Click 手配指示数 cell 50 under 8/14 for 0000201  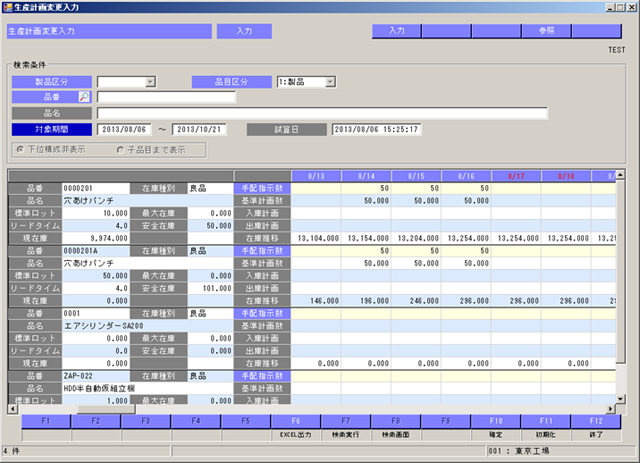click(366, 188)
